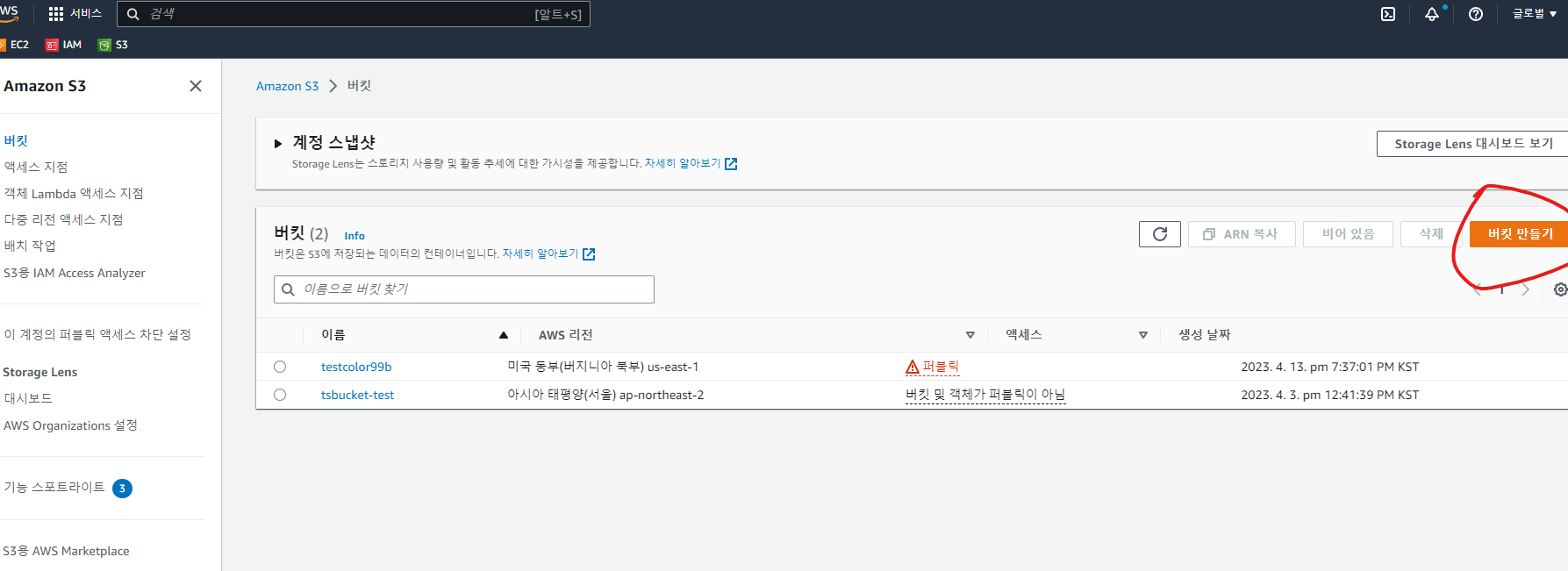
Task: Open the Storage Lens learn-more link
Action: tap(683, 164)
